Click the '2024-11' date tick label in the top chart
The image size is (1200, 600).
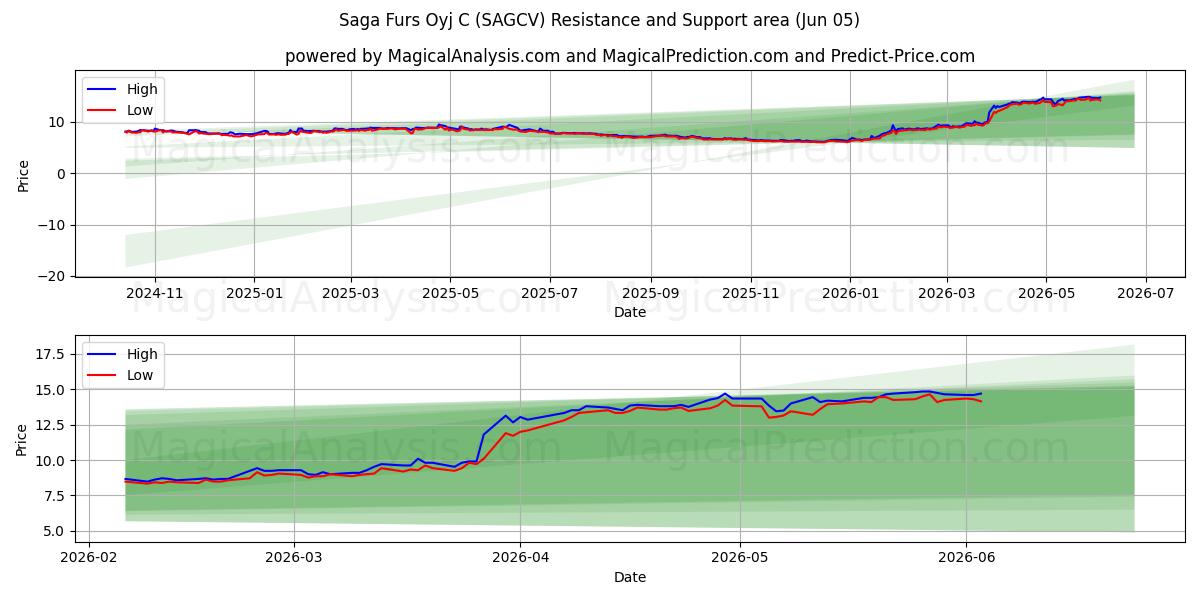click(x=155, y=294)
